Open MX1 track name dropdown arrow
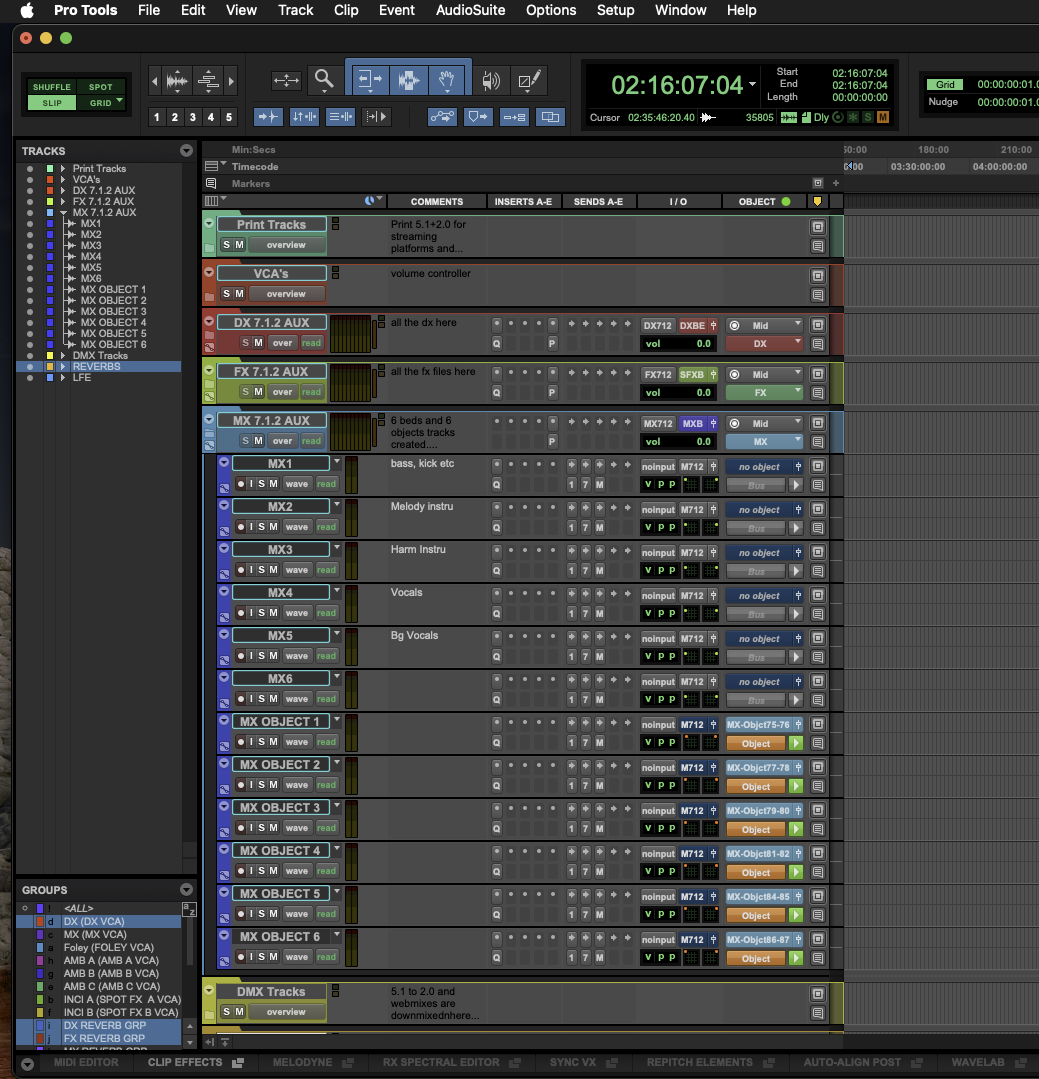The height and width of the screenshot is (1079, 1039). point(337,462)
